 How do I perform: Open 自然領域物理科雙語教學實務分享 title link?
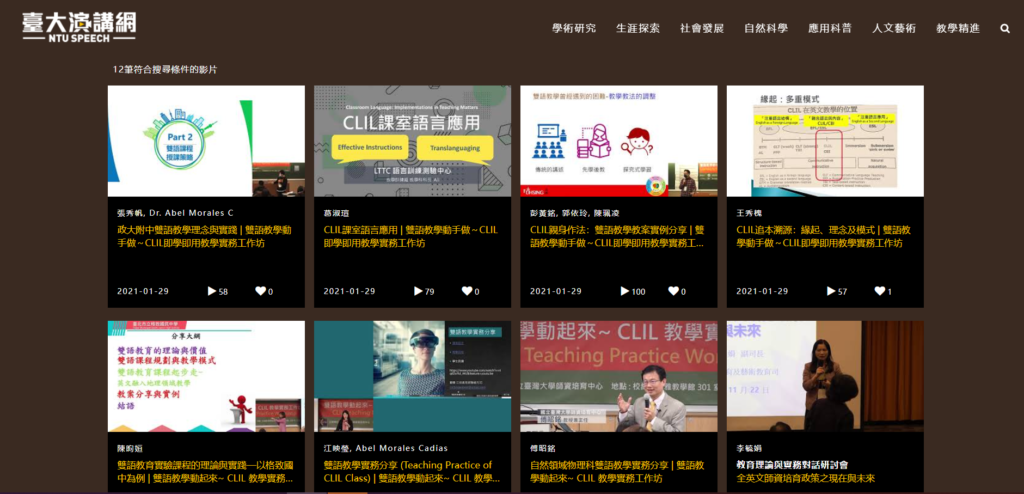[617, 472]
